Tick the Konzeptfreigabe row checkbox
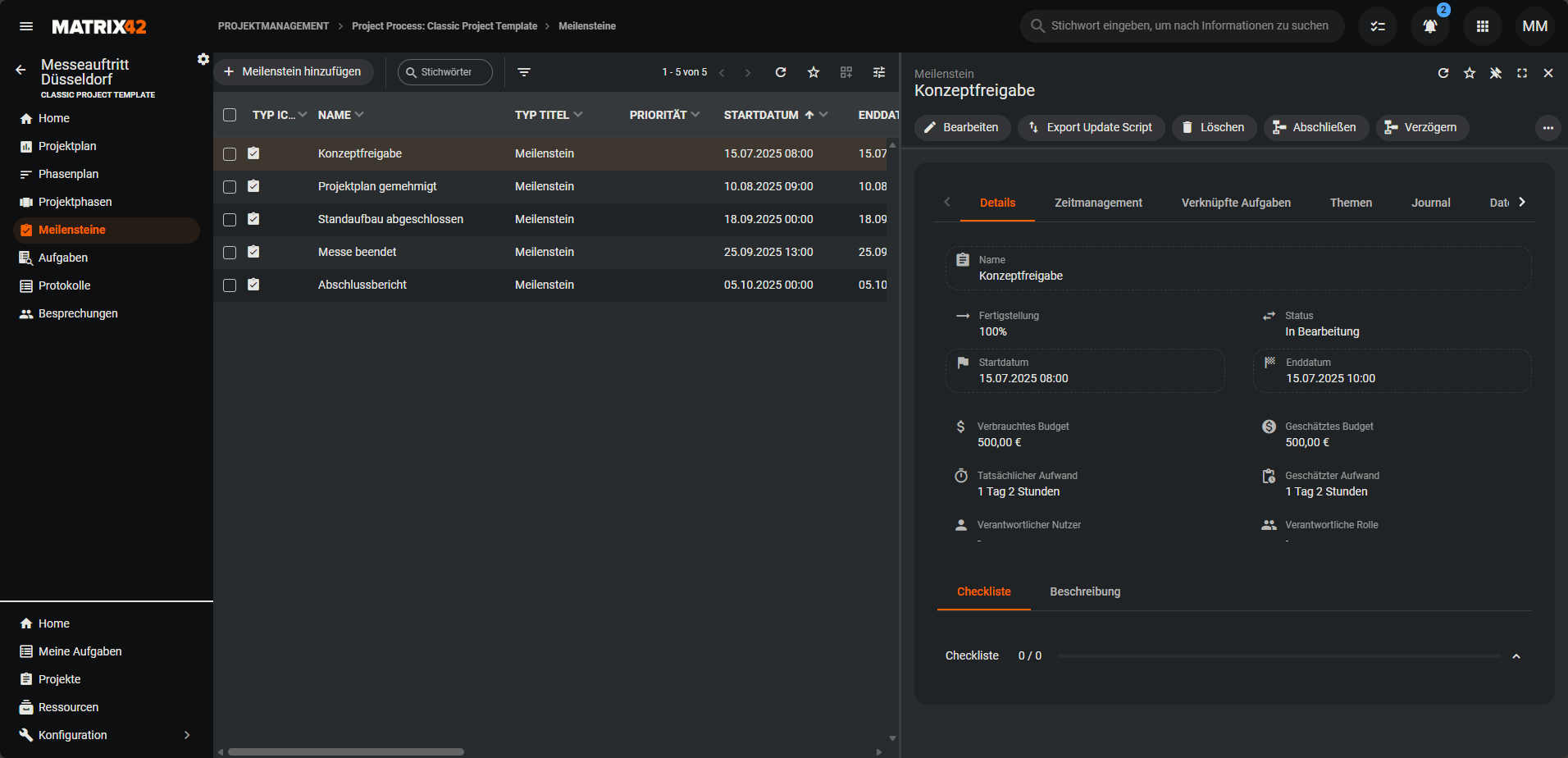1568x758 pixels. 230,153
